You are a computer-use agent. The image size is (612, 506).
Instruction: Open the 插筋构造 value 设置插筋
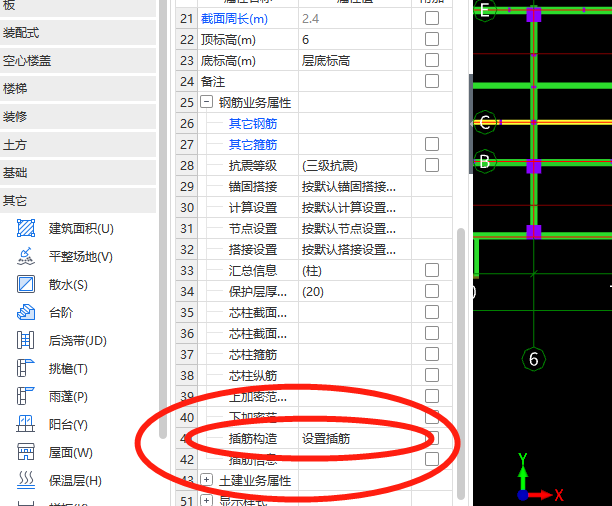tap(354, 439)
